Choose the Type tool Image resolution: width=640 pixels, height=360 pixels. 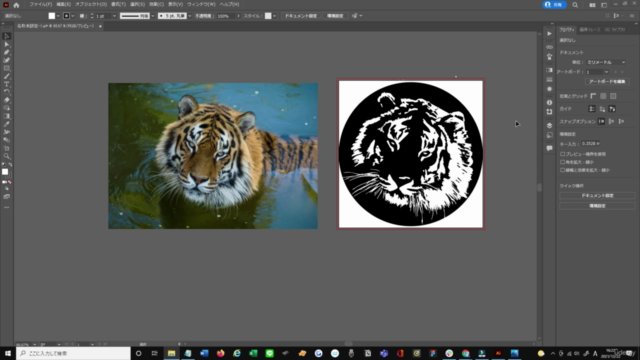[7, 84]
